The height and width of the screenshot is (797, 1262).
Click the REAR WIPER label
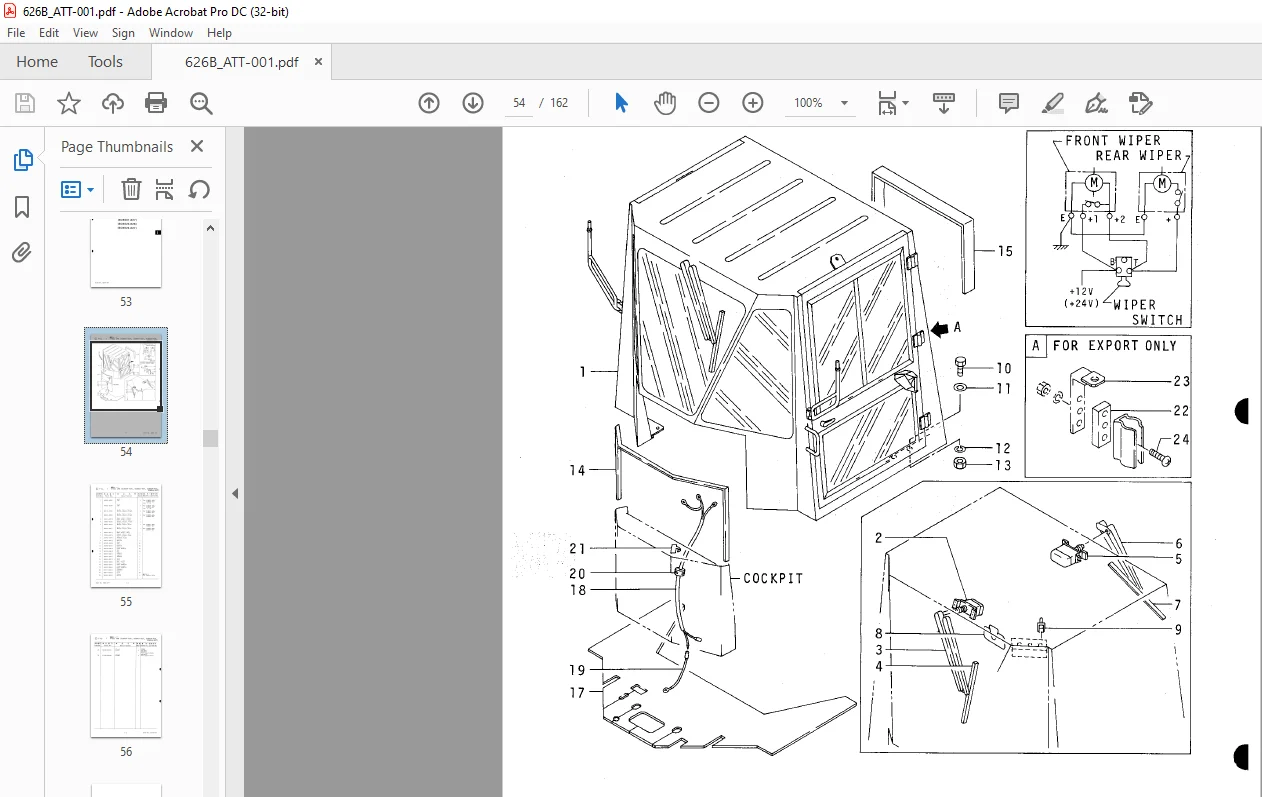pyautogui.click(x=1138, y=155)
